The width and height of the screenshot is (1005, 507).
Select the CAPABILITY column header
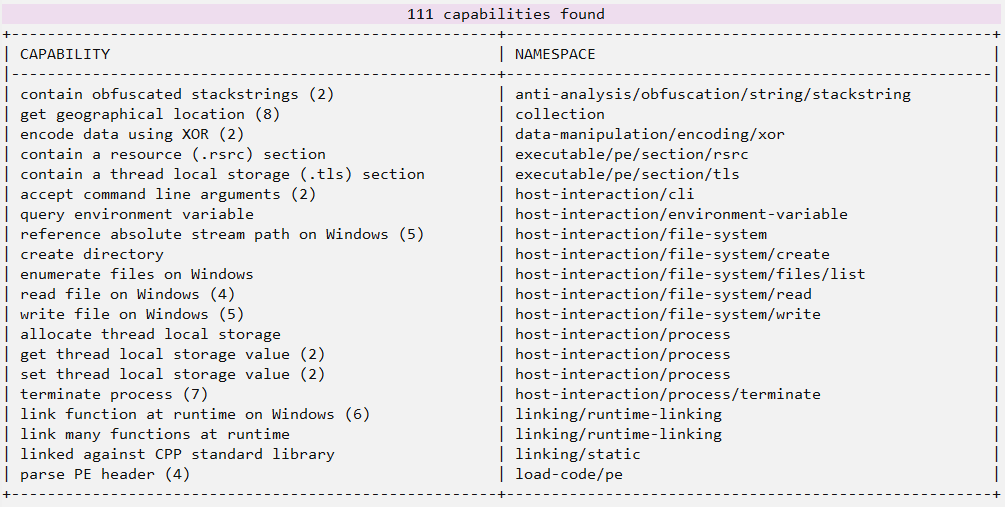[x=65, y=54]
